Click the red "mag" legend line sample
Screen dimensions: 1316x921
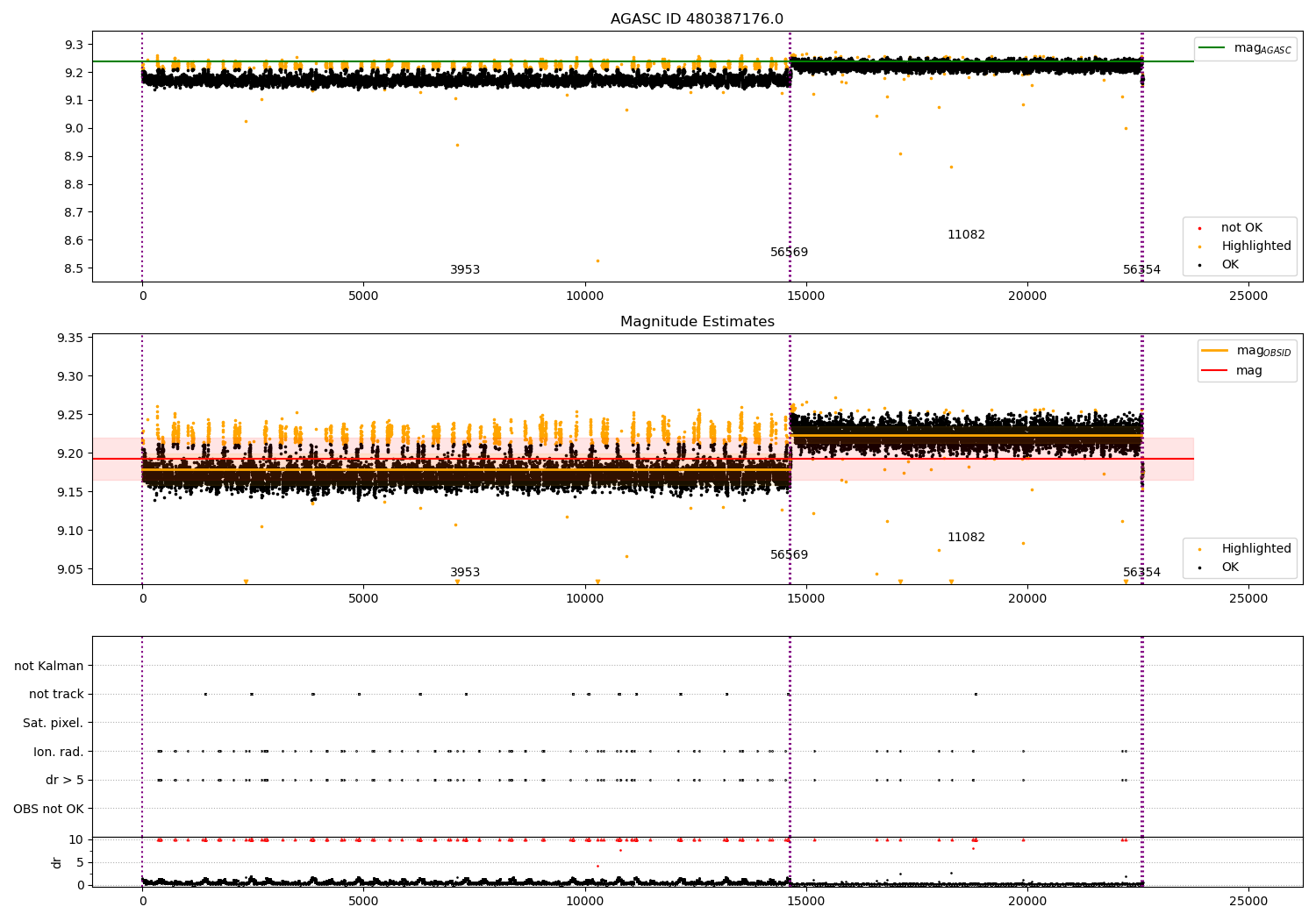[1214, 371]
